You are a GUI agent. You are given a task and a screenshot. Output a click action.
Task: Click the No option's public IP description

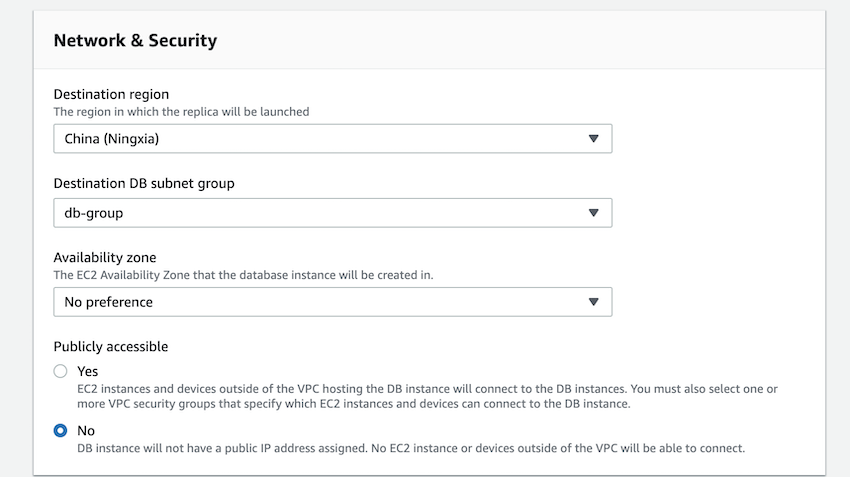point(410,448)
